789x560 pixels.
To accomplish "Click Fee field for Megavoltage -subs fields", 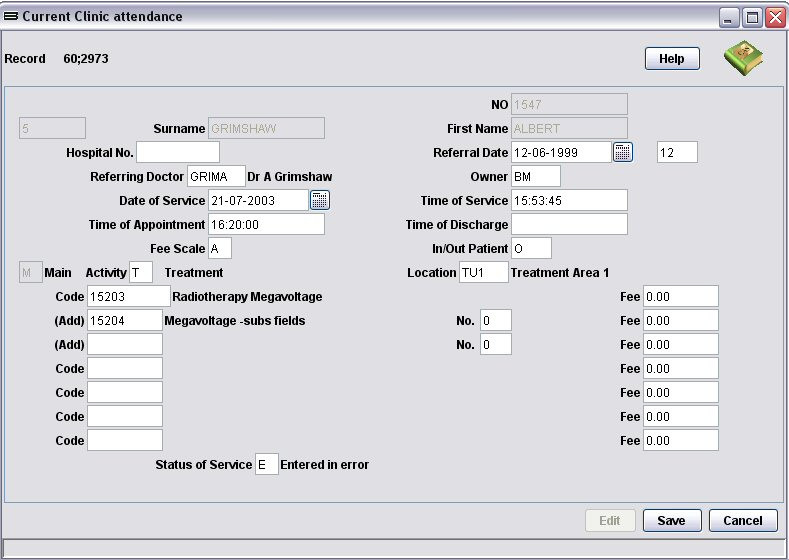I will 681,320.
